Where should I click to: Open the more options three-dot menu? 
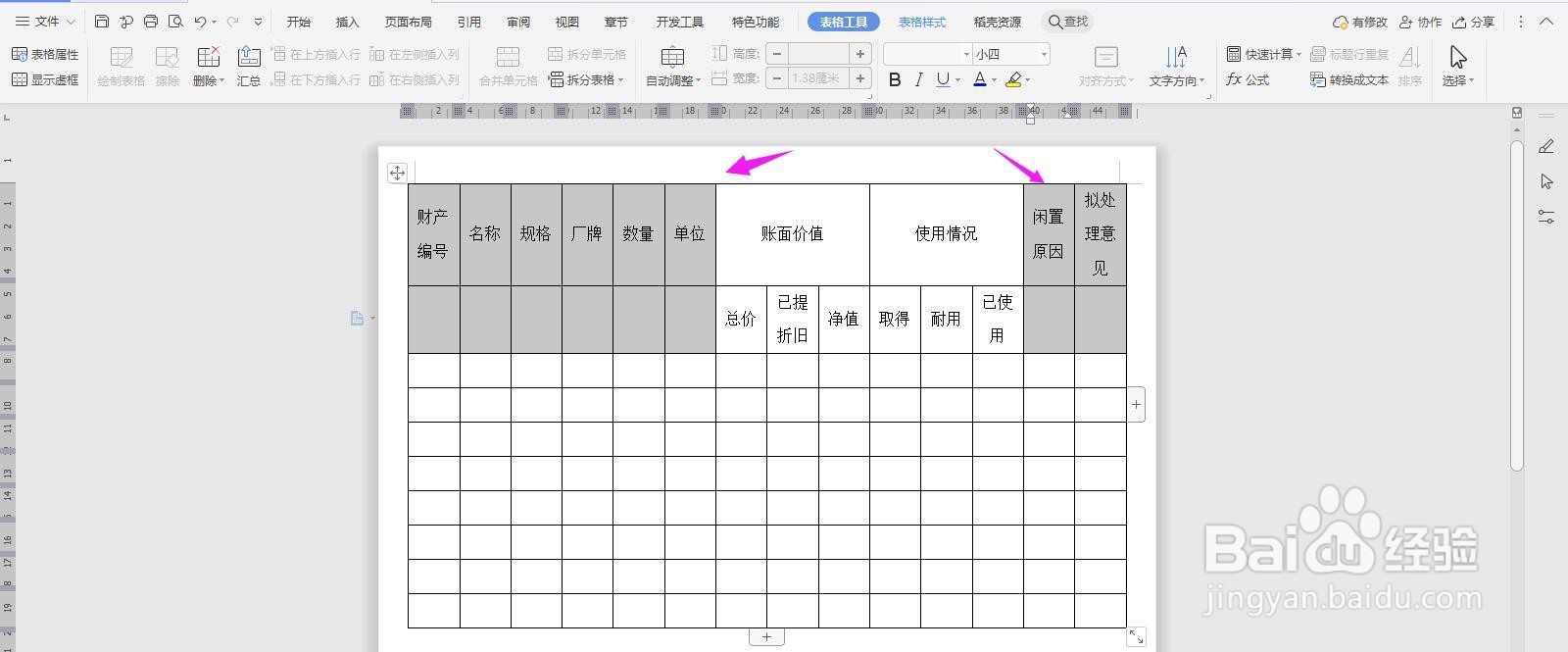click(x=1521, y=22)
